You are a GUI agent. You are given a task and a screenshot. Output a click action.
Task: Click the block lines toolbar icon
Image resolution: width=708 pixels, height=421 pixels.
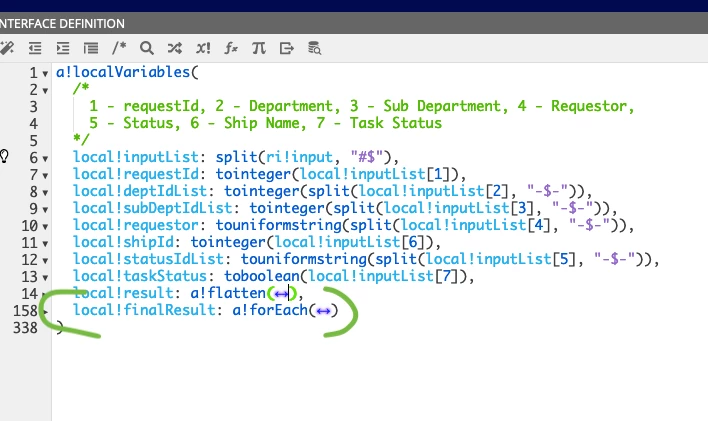[91, 48]
